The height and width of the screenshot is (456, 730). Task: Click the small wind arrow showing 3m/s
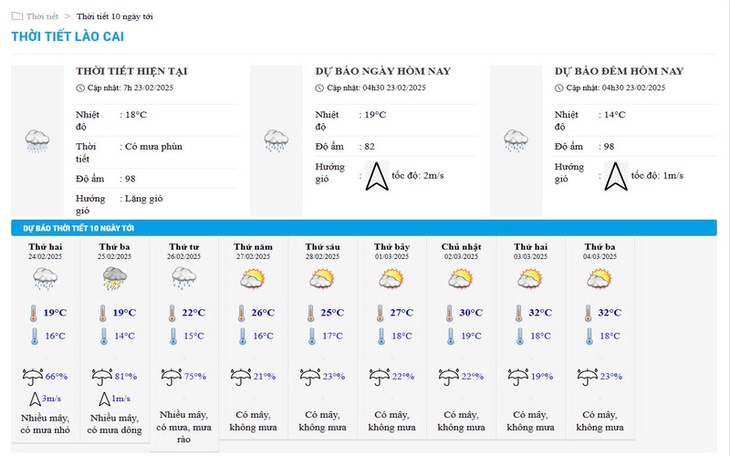tap(35, 399)
